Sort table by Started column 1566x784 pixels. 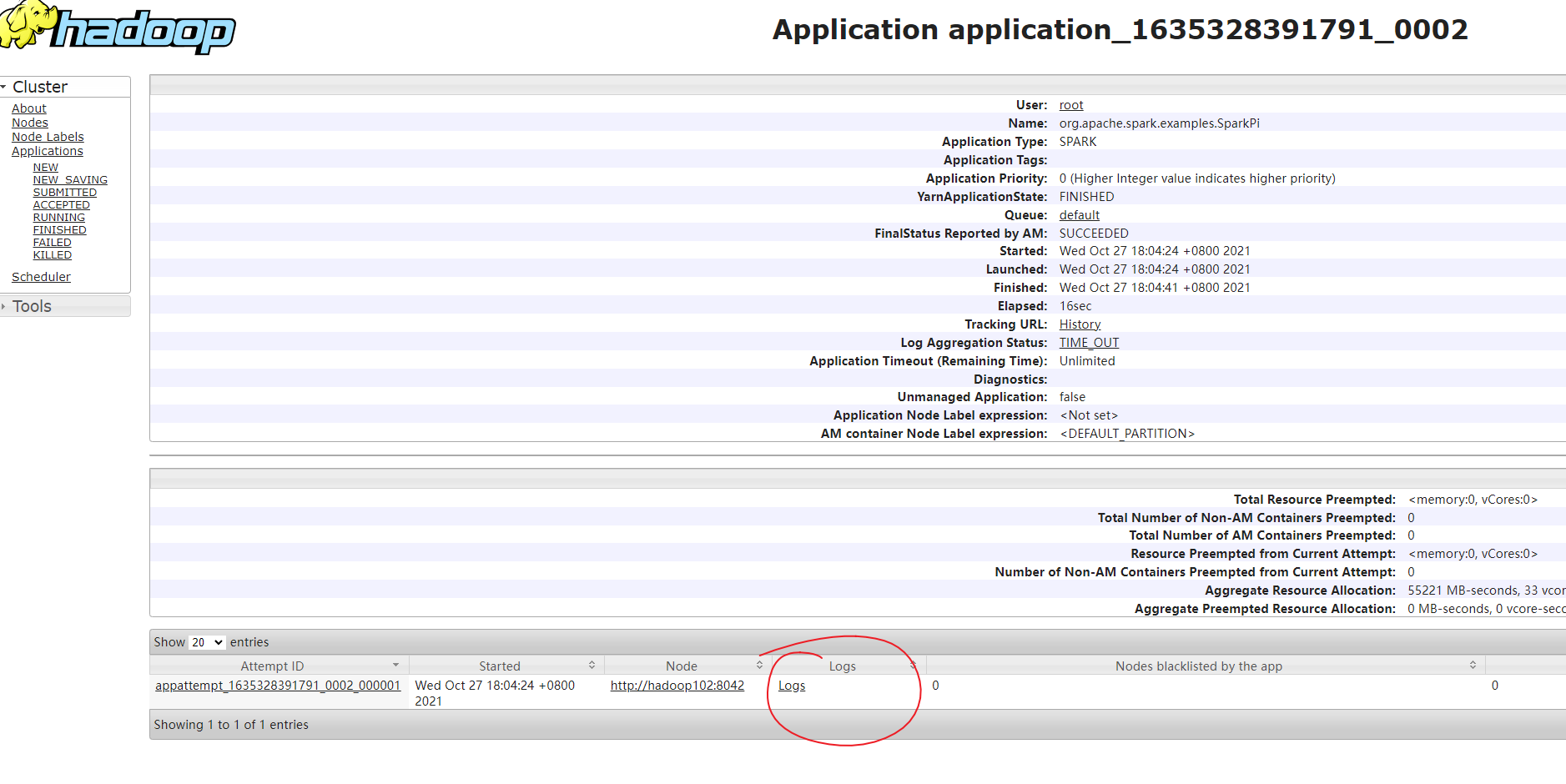click(x=506, y=666)
